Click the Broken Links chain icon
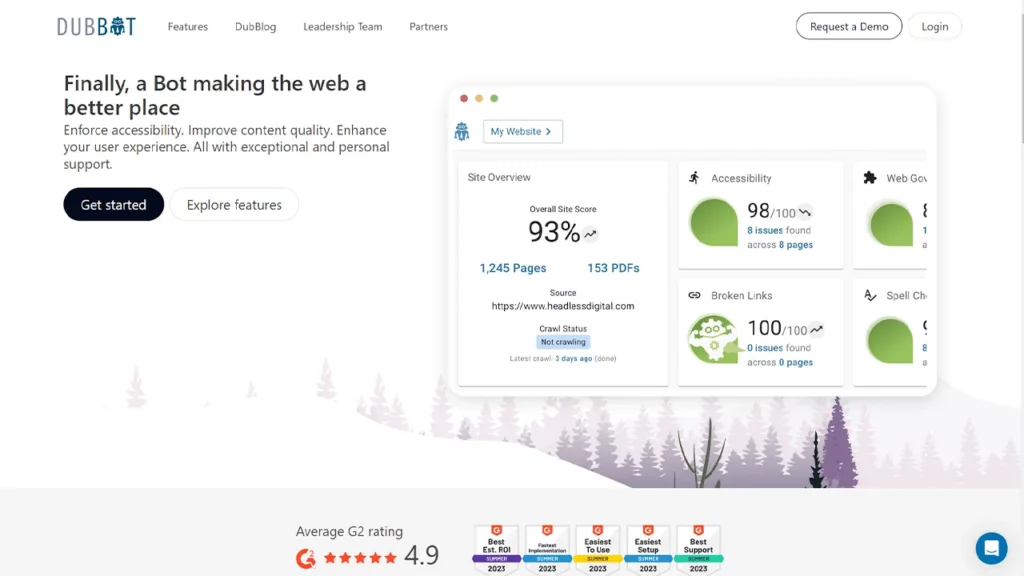This screenshot has width=1024, height=576. point(694,296)
